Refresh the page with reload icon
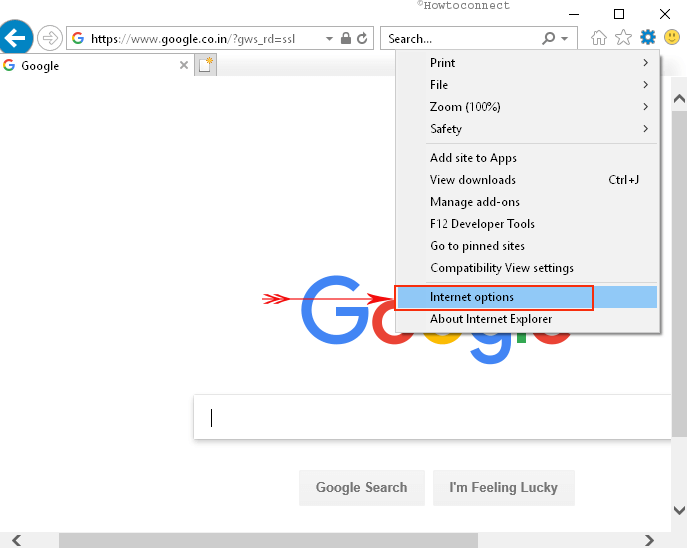The image size is (687, 548). [362, 38]
